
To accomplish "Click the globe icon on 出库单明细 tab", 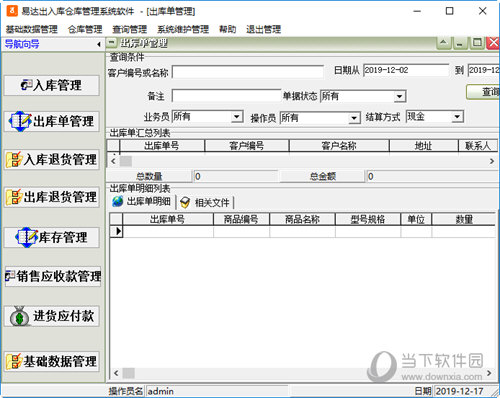I will pos(117,201).
